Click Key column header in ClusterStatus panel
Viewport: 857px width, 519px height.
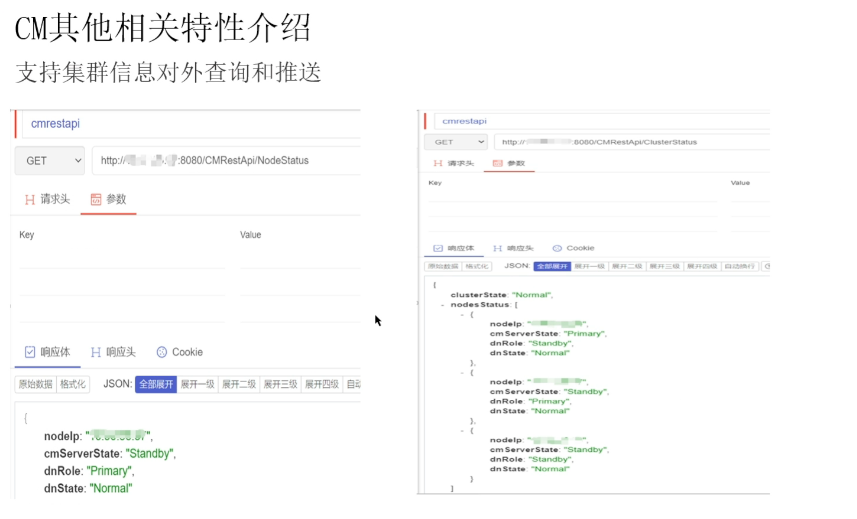[x=435, y=183]
